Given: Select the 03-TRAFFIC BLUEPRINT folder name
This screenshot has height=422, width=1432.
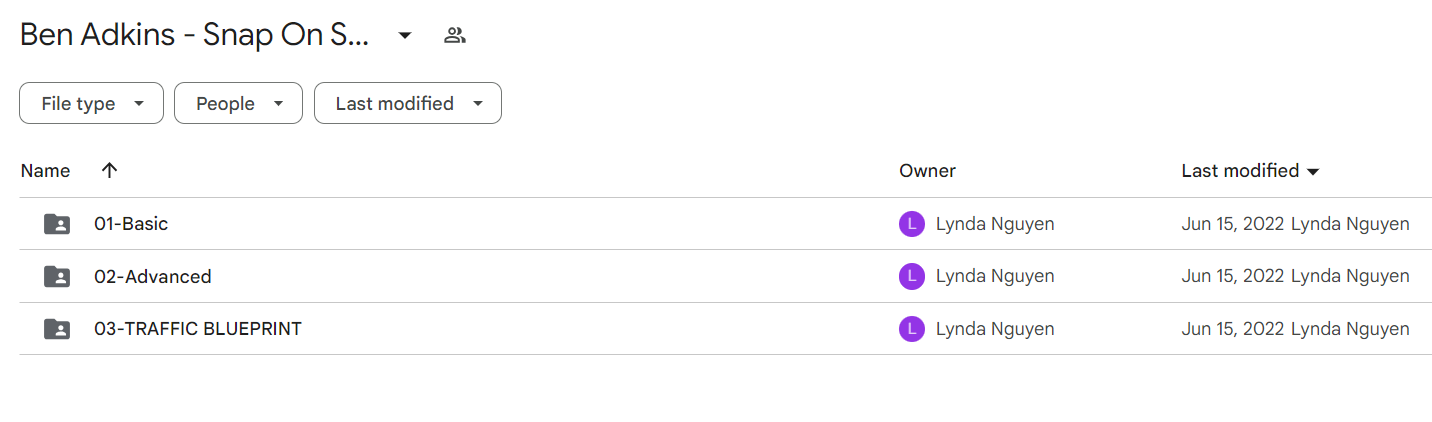Looking at the screenshot, I should 198,328.
